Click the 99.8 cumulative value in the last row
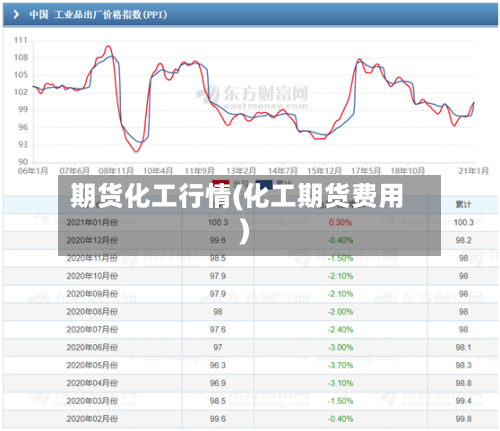This screenshot has width=500, height=431. click(463, 419)
